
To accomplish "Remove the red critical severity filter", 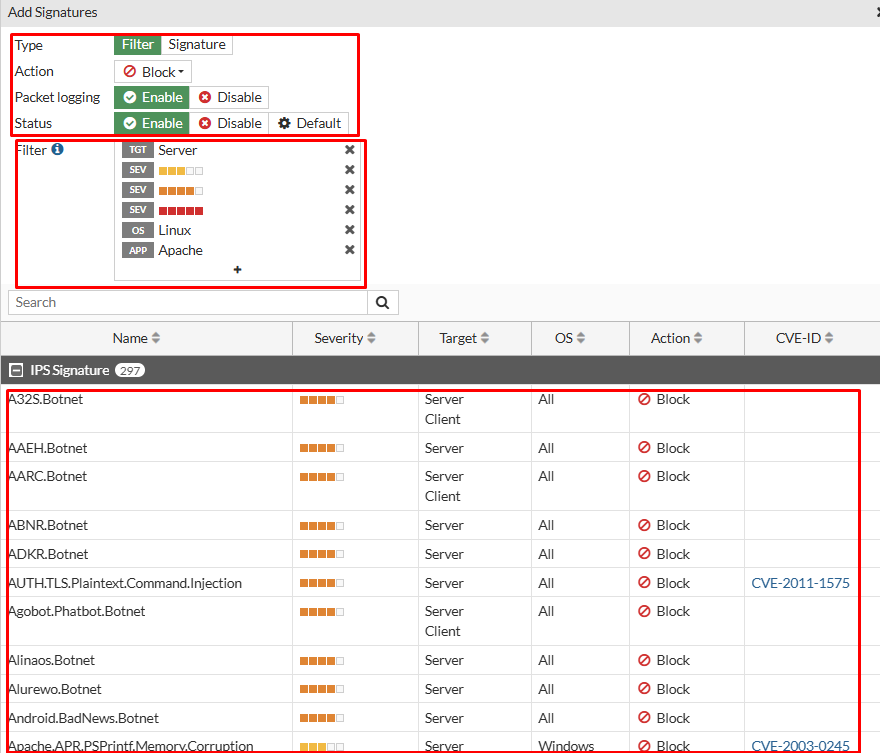I will [349, 210].
